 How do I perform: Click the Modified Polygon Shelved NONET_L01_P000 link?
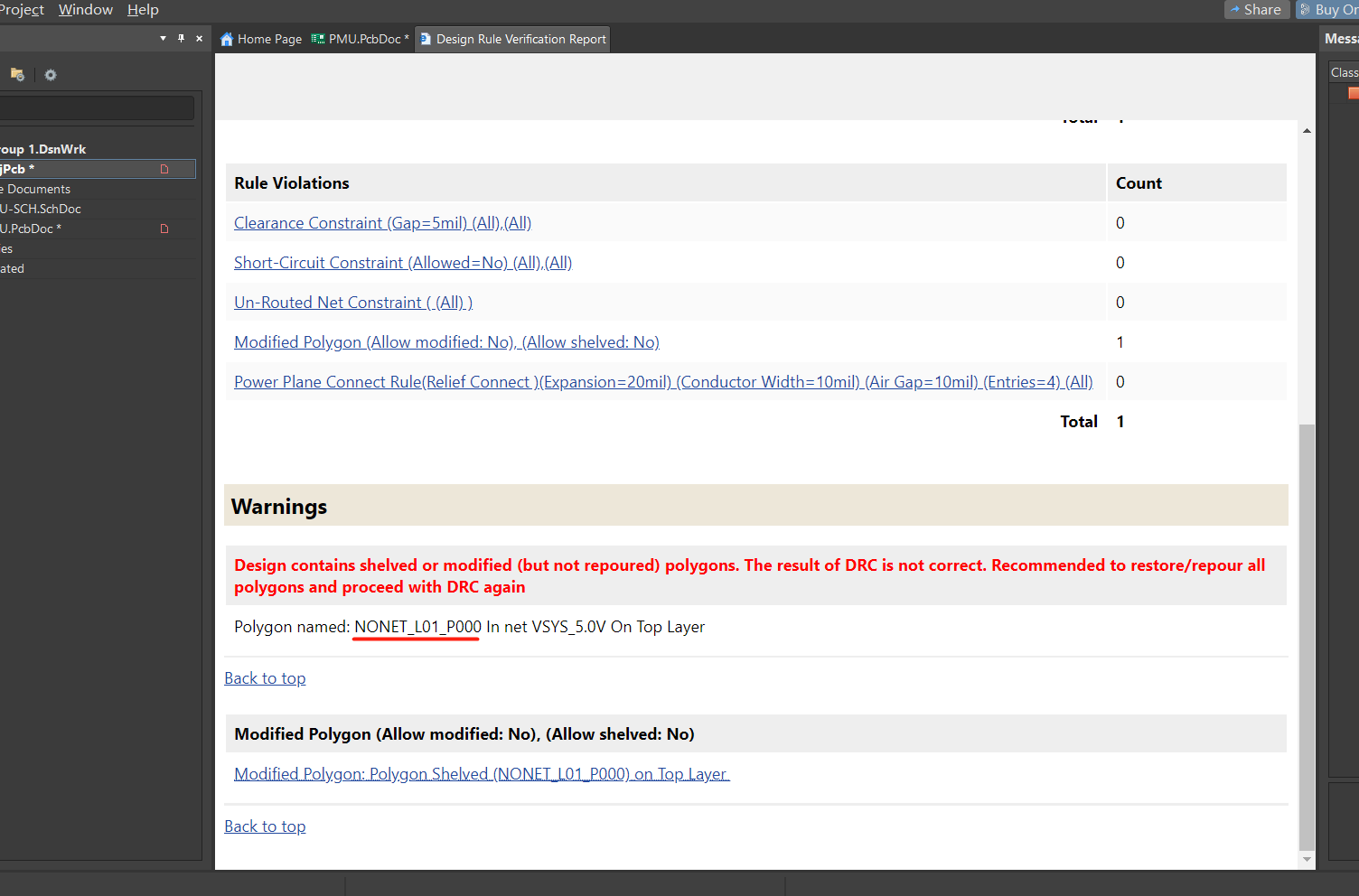pyautogui.click(x=482, y=774)
